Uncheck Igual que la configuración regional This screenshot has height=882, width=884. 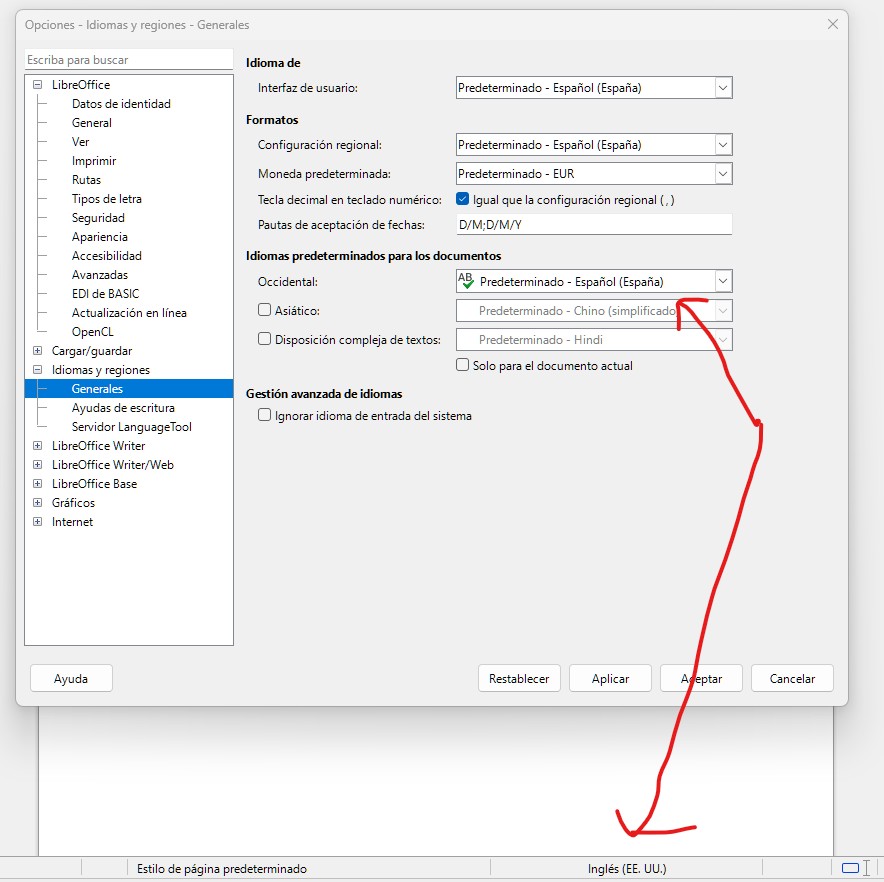click(463, 199)
